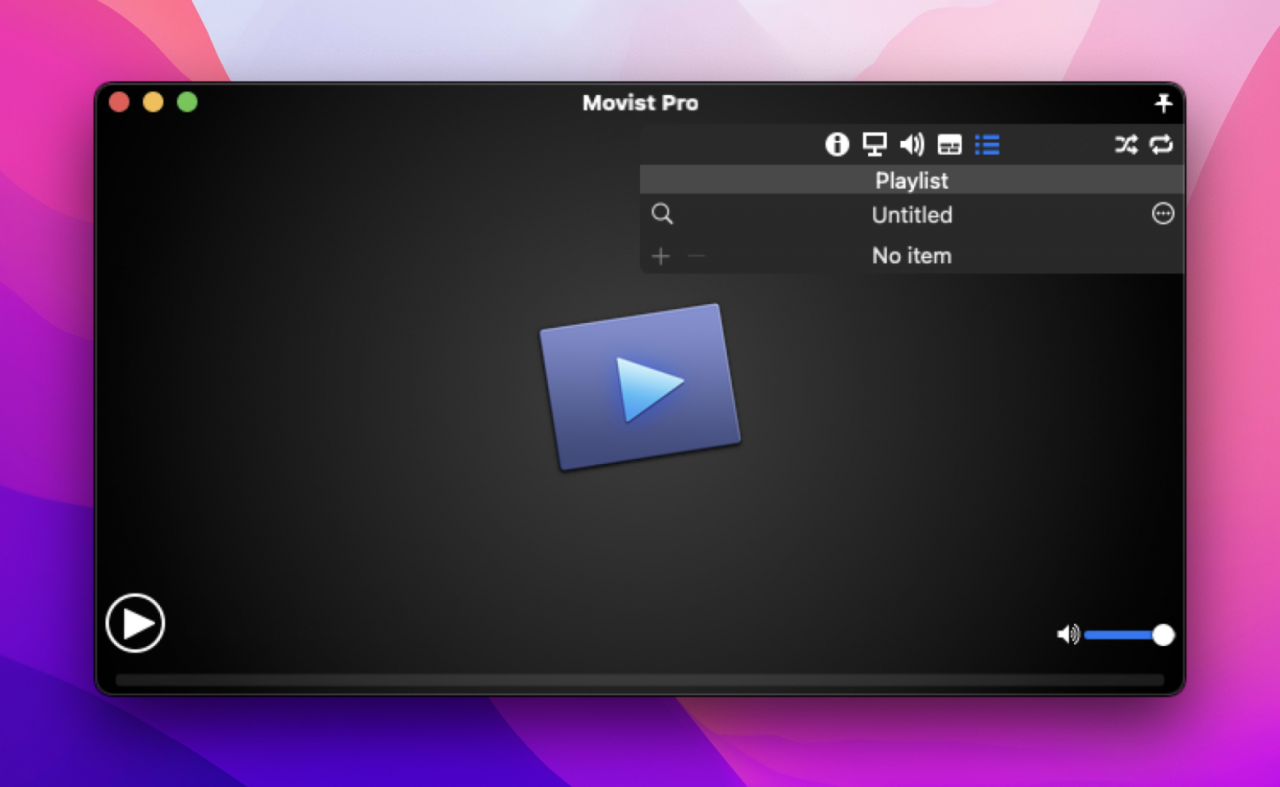Mute audio via the volume speaker icon
1280x787 pixels.
click(1068, 635)
